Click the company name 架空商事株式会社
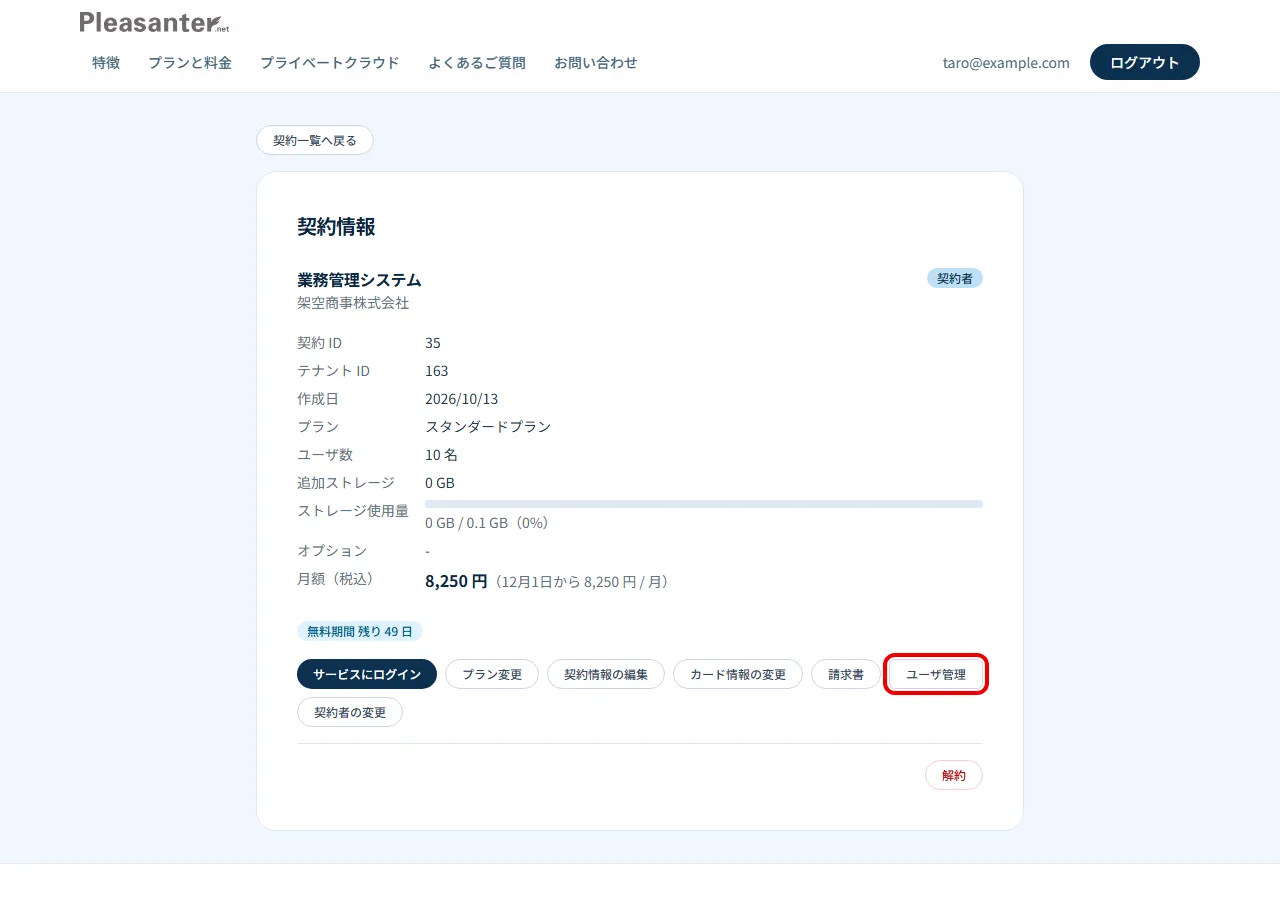The image size is (1280, 900). (x=353, y=302)
